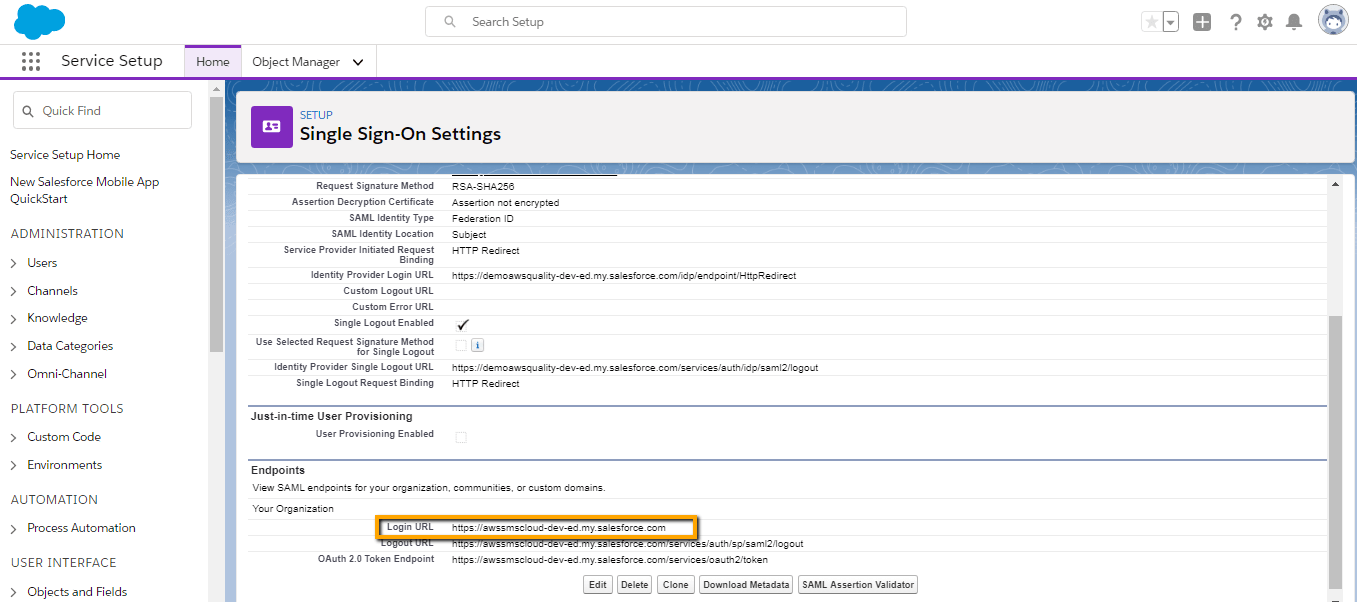Expand the Data Categories chevron
The height and width of the screenshot is (602, 1357).
[14, 347]
